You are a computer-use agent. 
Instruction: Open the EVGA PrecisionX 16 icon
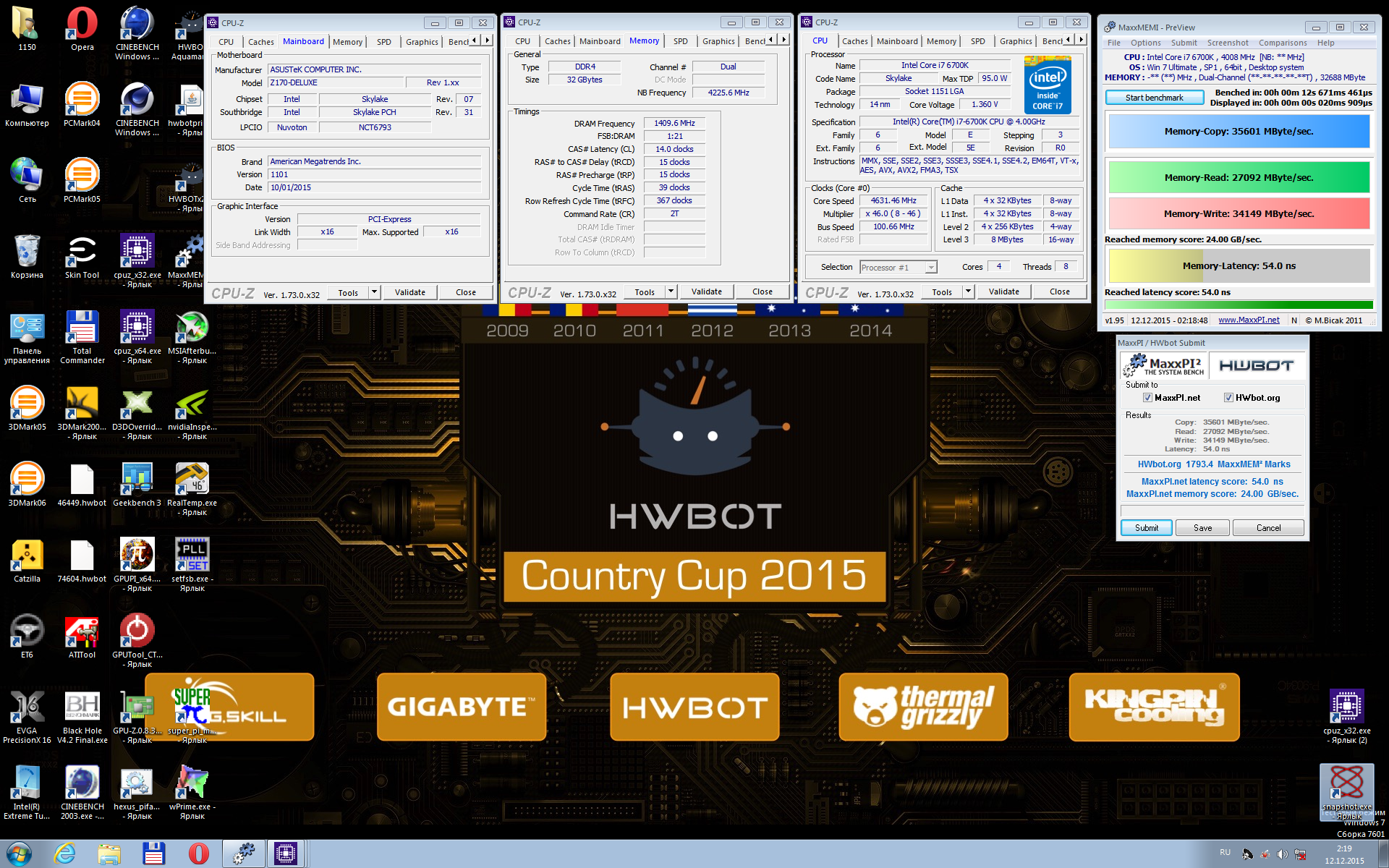[27, 717]
